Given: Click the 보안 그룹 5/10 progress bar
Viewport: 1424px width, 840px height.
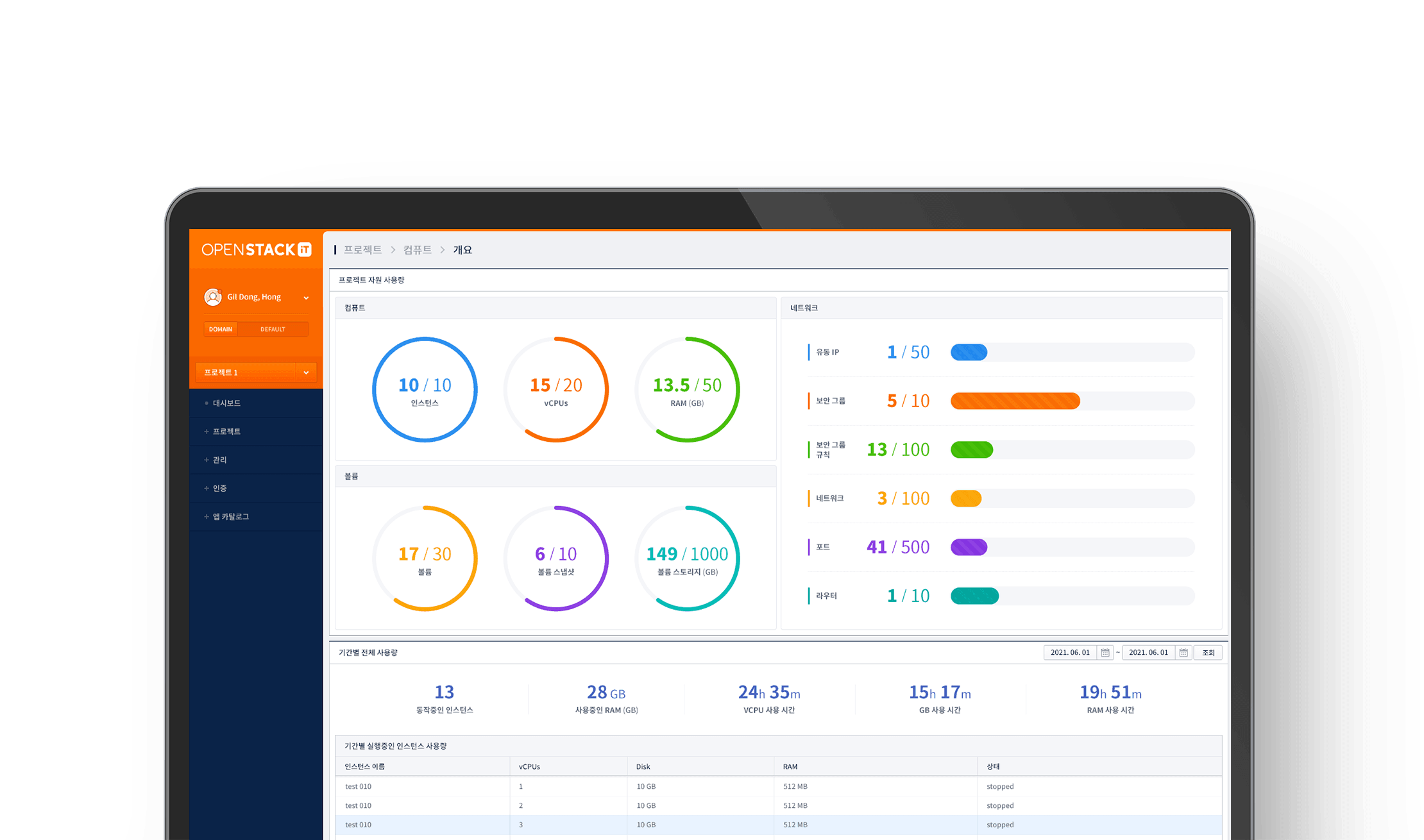Looking at the screenshot, I should pyautogui.click(x=1072, y=401).
